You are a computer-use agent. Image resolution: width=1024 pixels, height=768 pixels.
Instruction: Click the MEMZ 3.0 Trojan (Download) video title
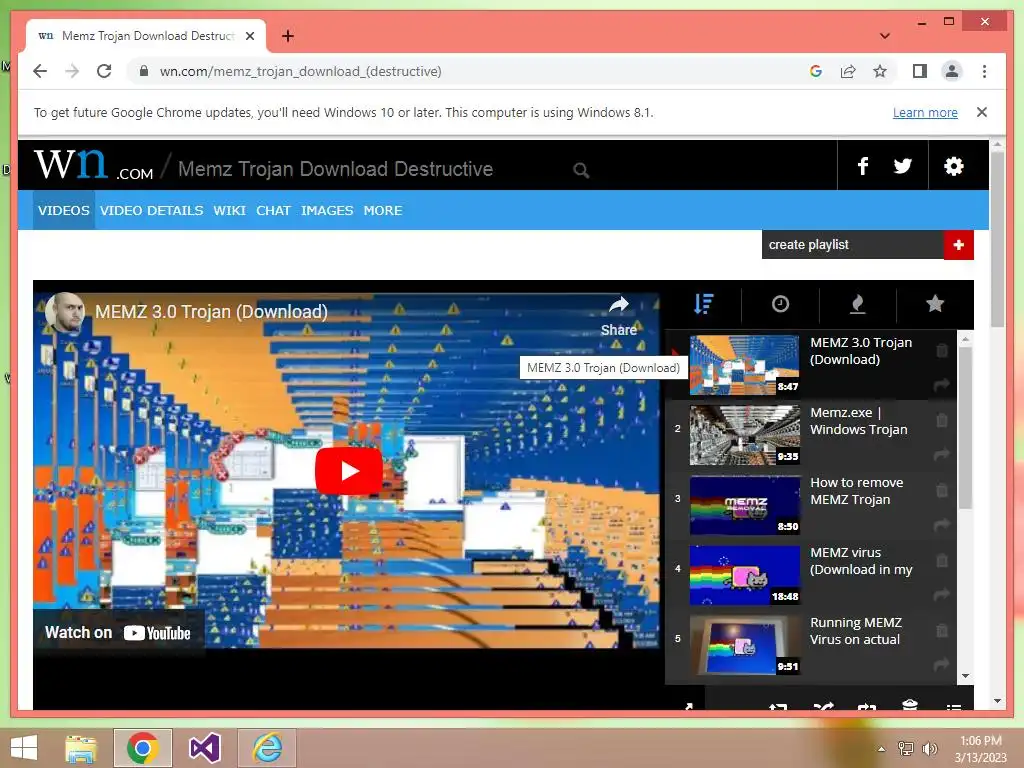(212, 312)
